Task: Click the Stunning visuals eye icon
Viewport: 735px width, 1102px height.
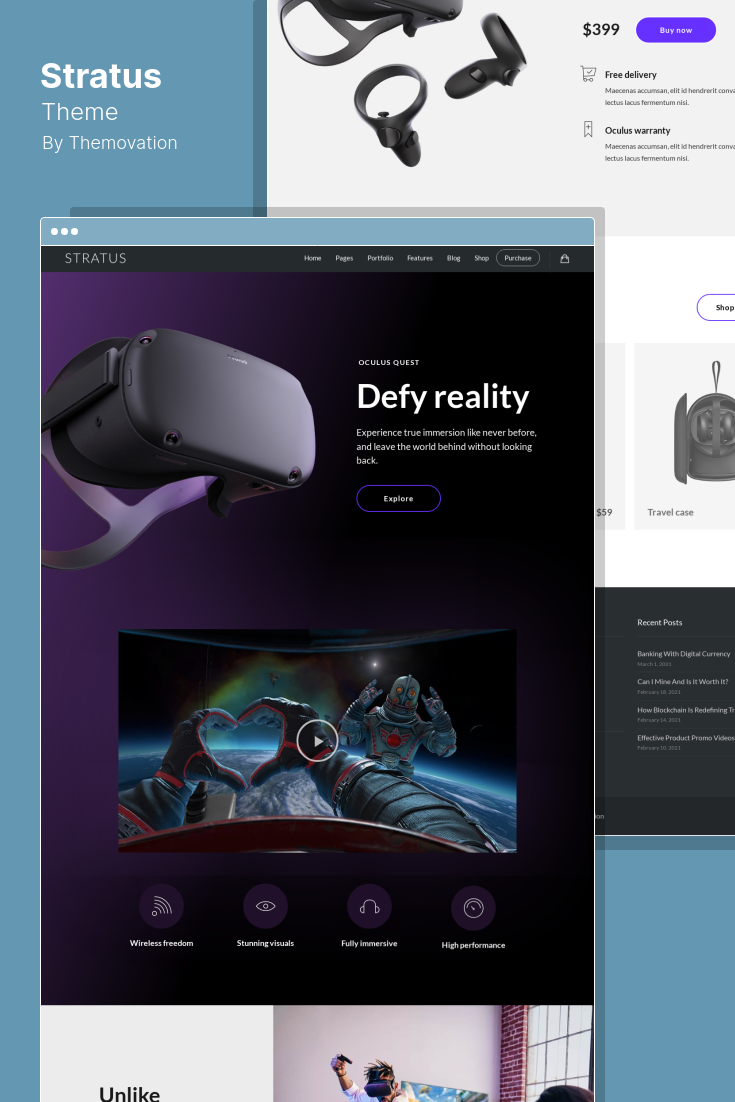Action: click(265, 906)
